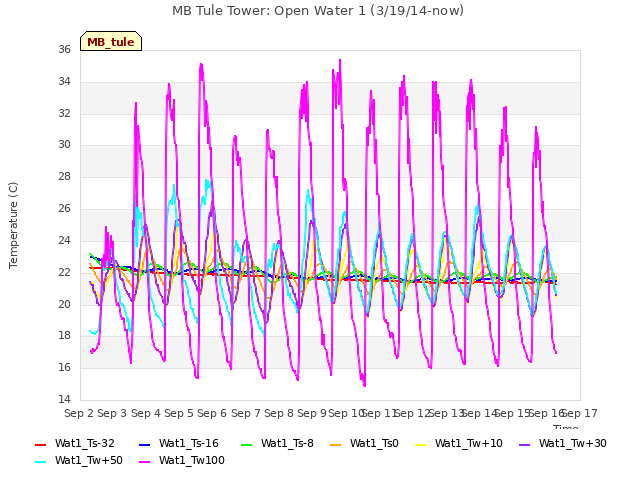Select the Wat1_Ts-32 legend label
The height and width of the screenshot is (480, 640).
coord(85,444)
